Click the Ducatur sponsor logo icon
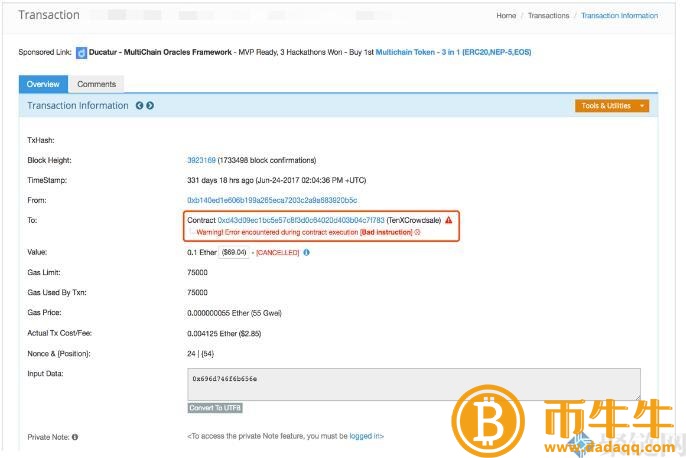The image size is (686, 458). tap(81, 53)
